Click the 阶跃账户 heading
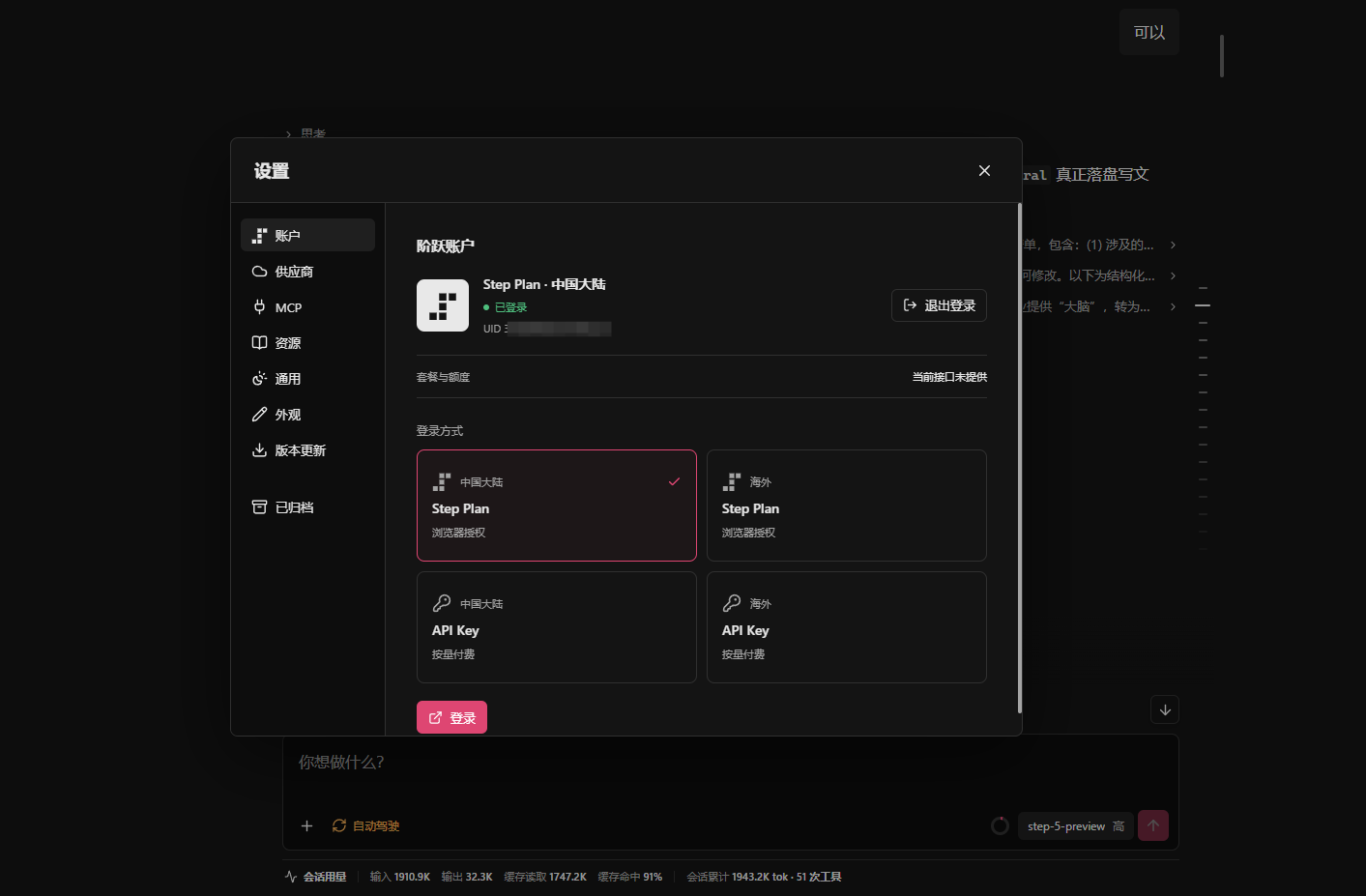The height and width of the screenshot is (896, 1366). pos(446,246)
